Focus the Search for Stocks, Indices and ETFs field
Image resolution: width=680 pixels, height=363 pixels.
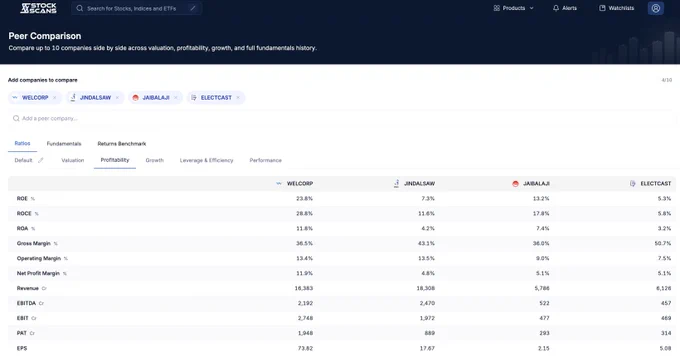click(137, 8)
